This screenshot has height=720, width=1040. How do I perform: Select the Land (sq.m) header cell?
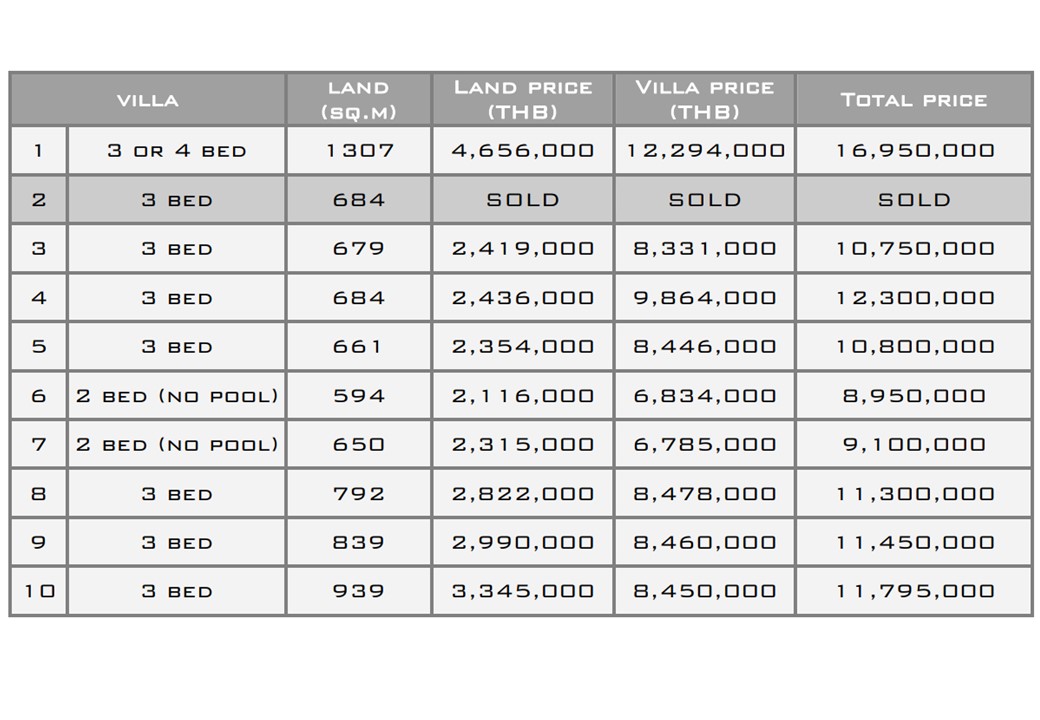pos(359,100)
